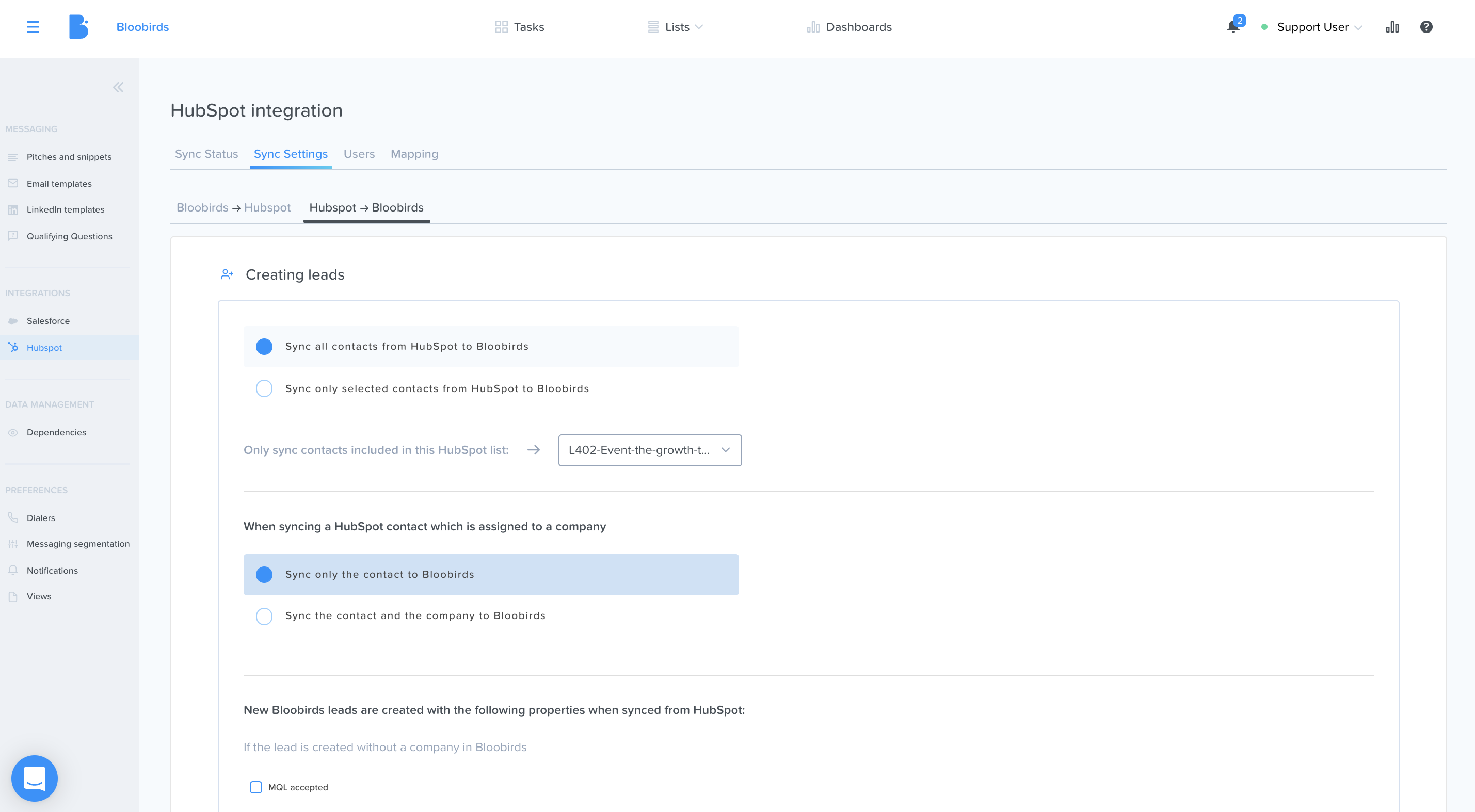1475x812 pixels.
Task: Open the Intercom chat bubble
Action: 35,777
